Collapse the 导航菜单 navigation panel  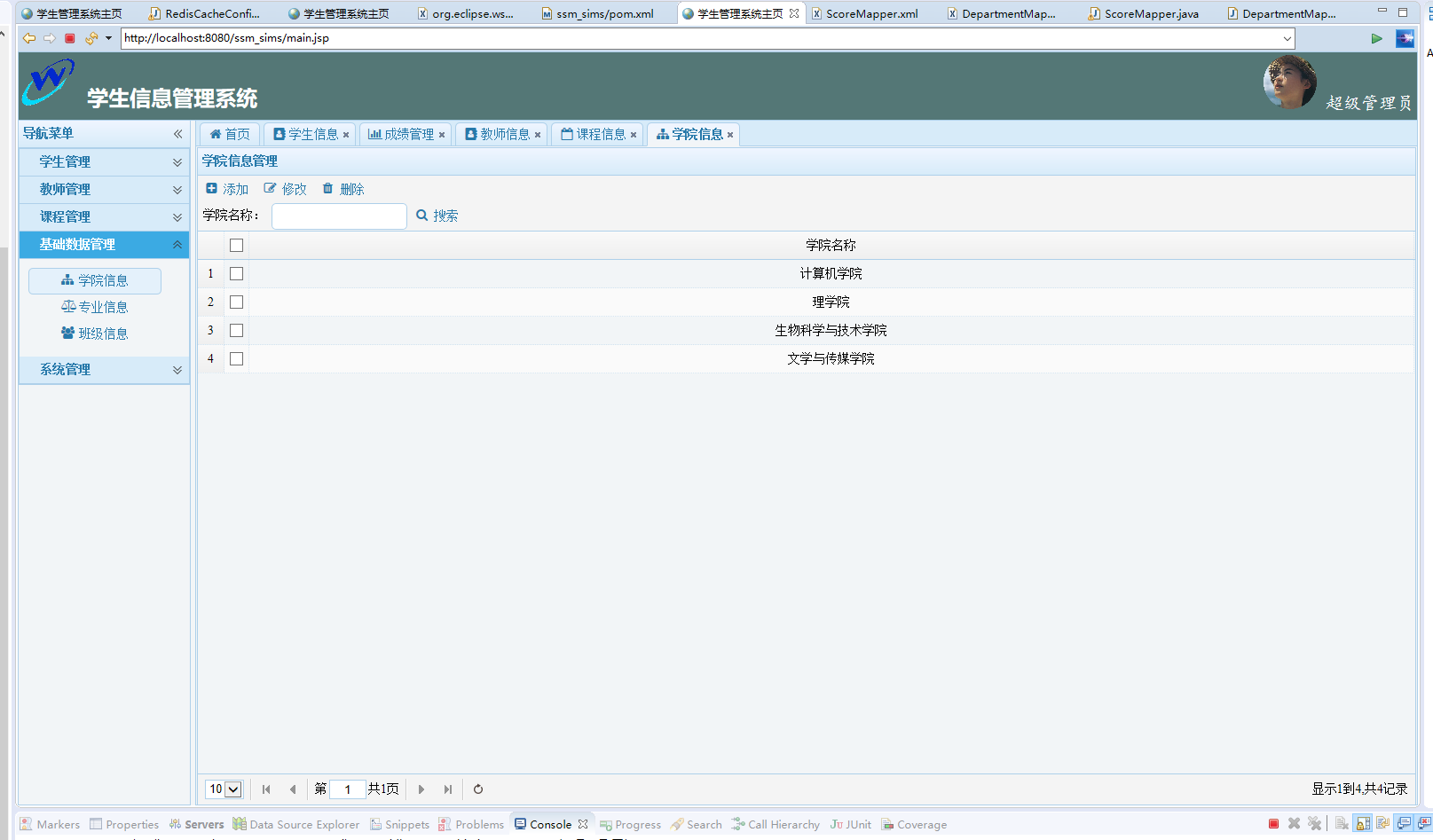177,134
